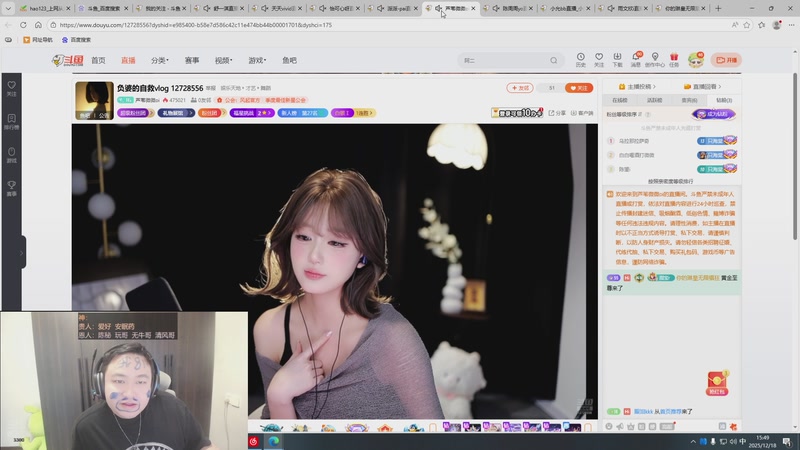Click browser refresh button
The height and width of the screenshot is (450, 800).
coord(23,24)
